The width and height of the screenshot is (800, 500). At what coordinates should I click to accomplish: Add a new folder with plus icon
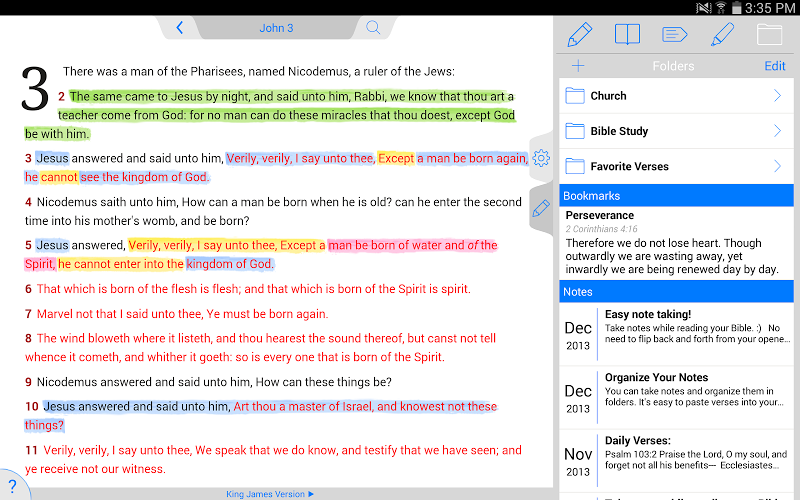click(x=578, y=66)
